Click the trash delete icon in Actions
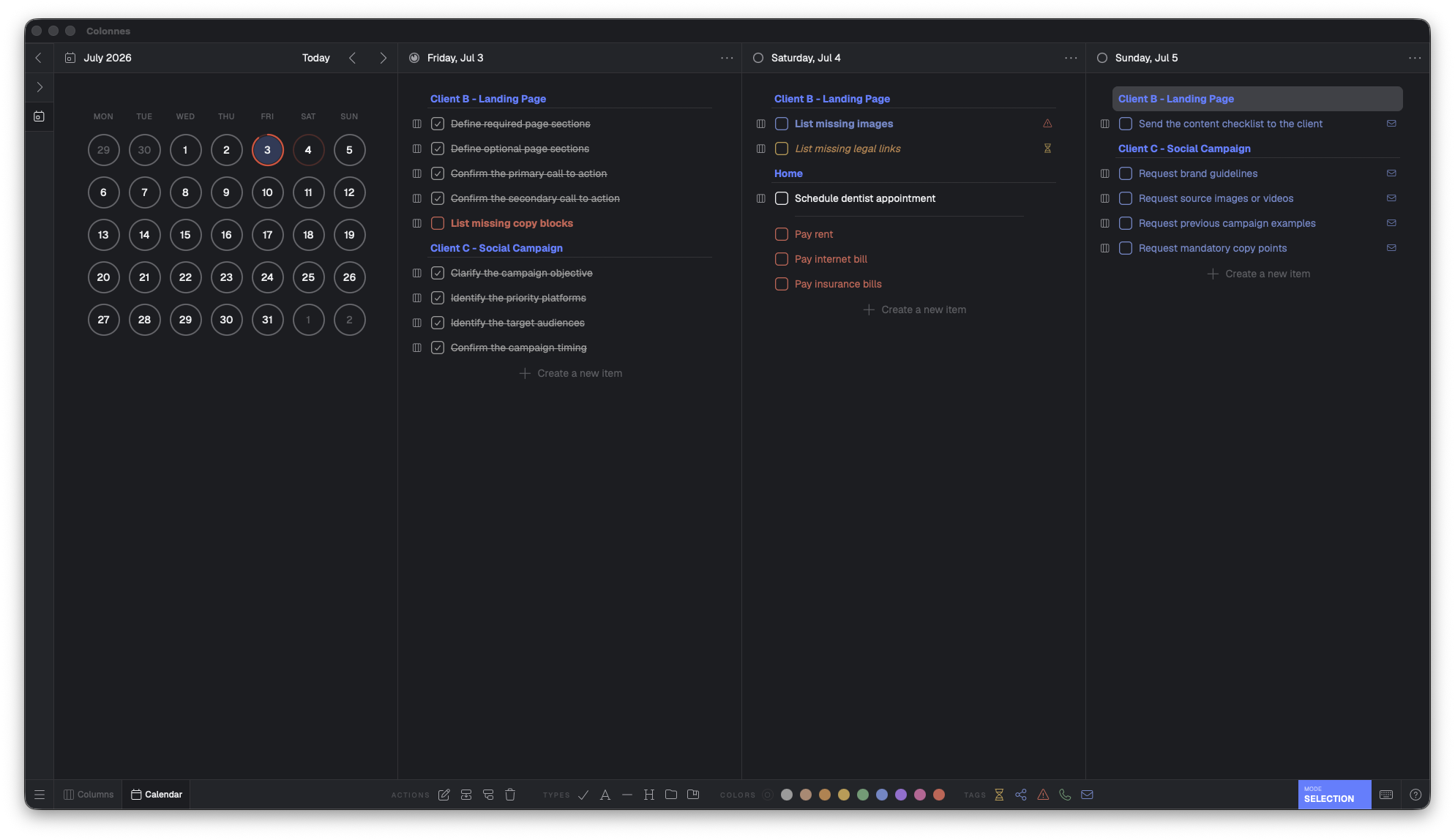The width and height of the screenshot is (1455, 840). click(x=510, y=795)
